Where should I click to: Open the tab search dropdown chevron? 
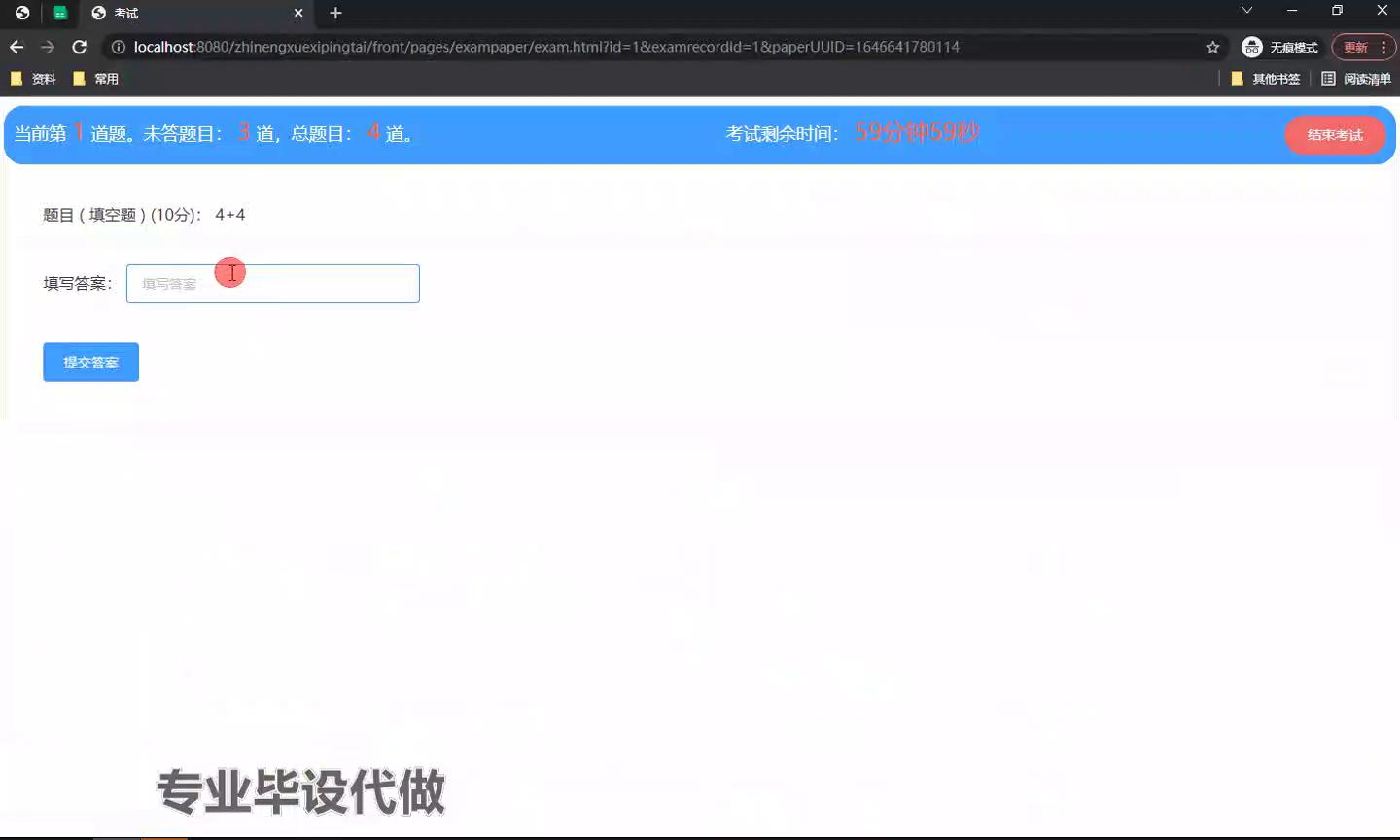(x=1247, y=11)
